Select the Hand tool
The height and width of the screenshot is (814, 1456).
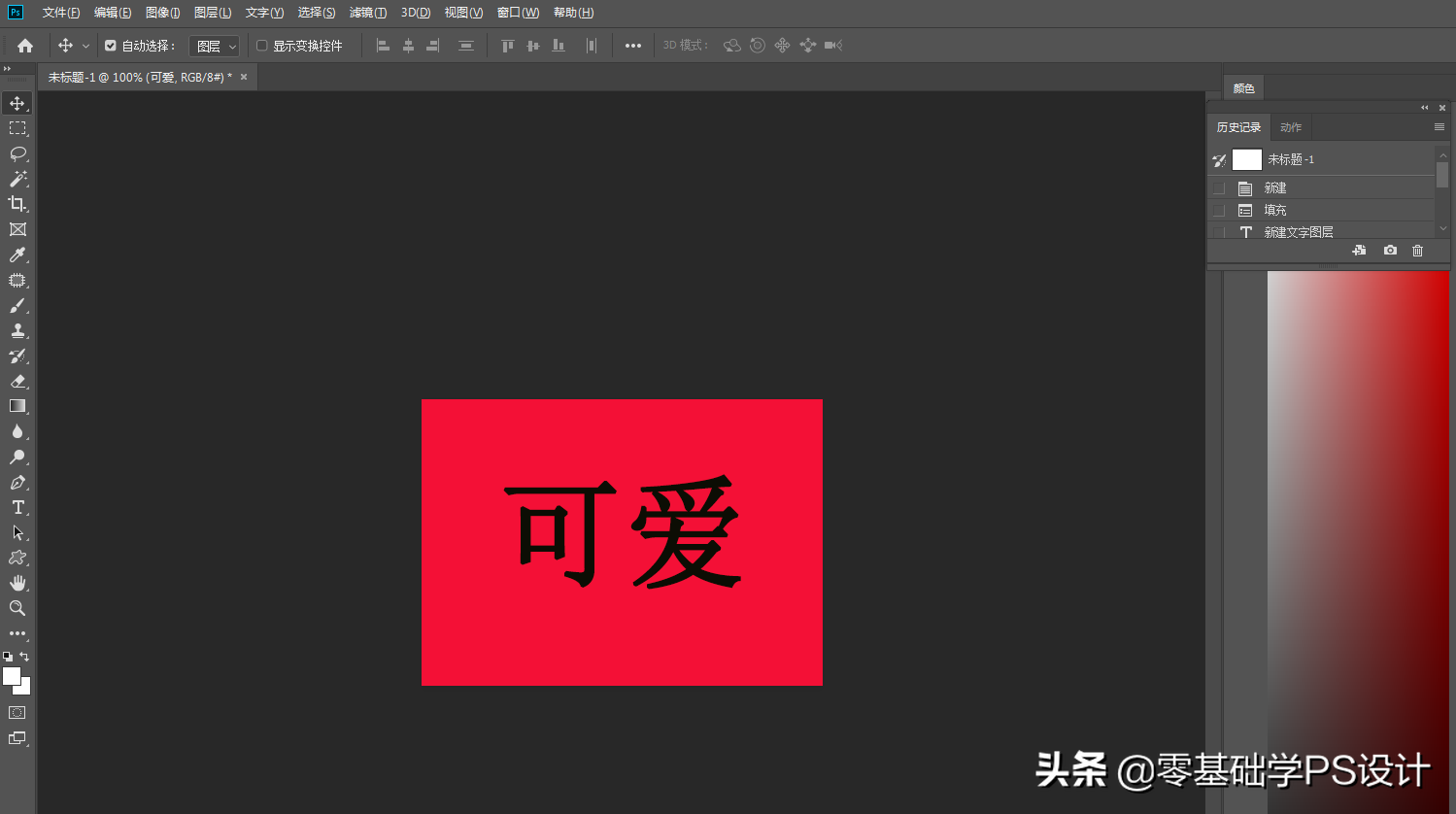tap(17, 583)
